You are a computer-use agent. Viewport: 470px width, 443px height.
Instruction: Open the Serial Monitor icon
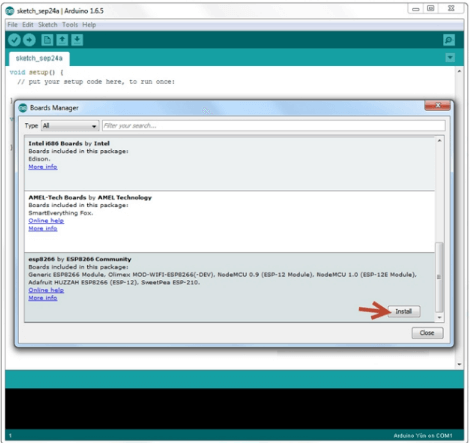point(449,40)
